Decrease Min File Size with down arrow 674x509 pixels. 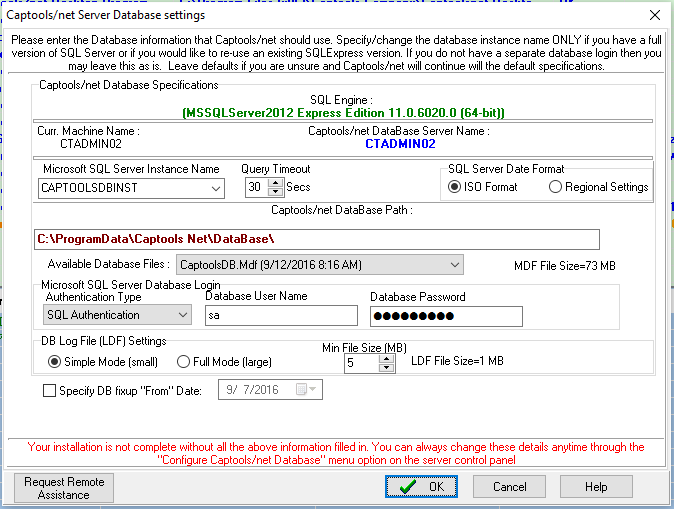(x=386, y=368)
